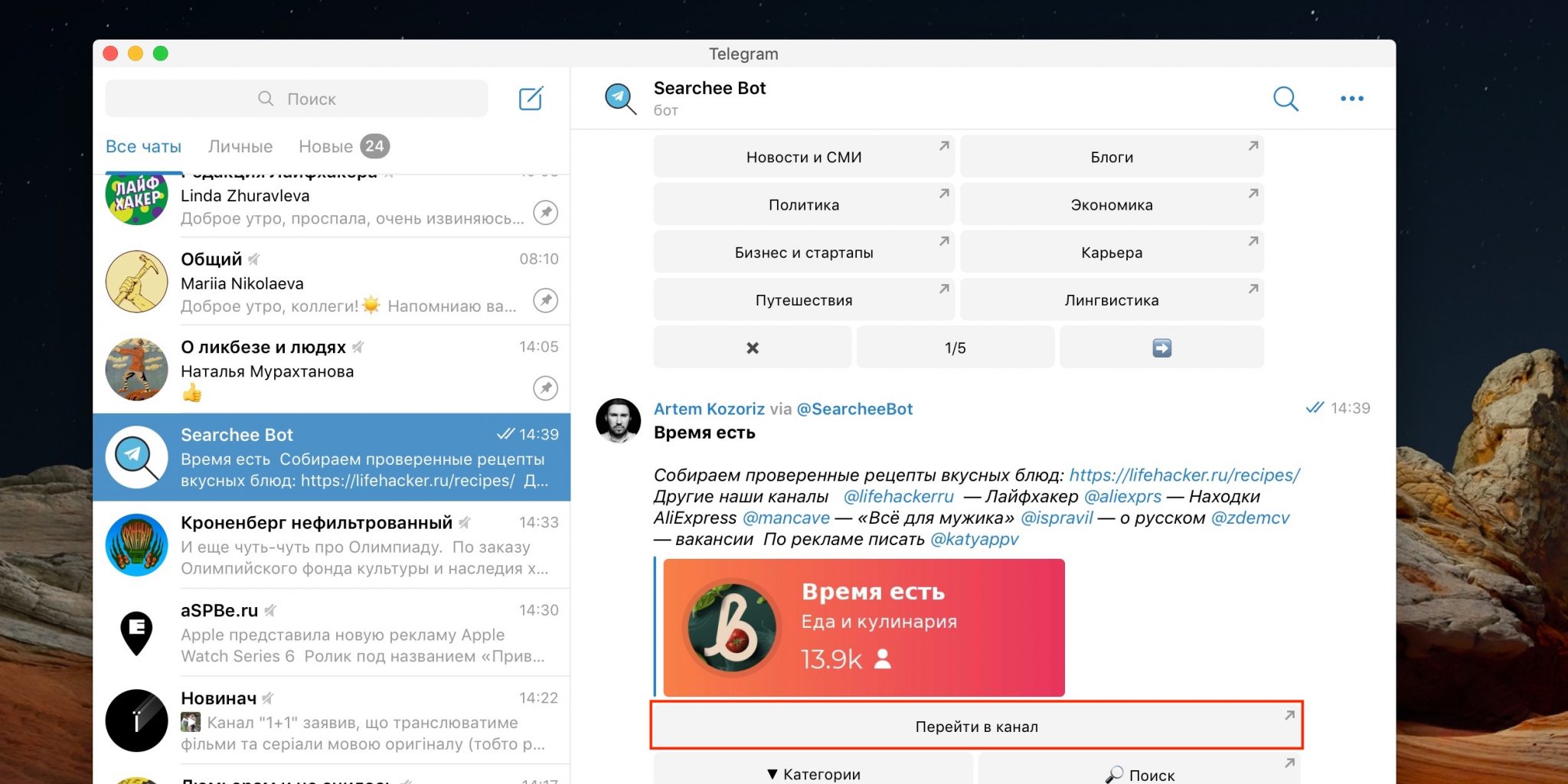
Task: Click the compose new message icon
Action: (x=531, y=98)
